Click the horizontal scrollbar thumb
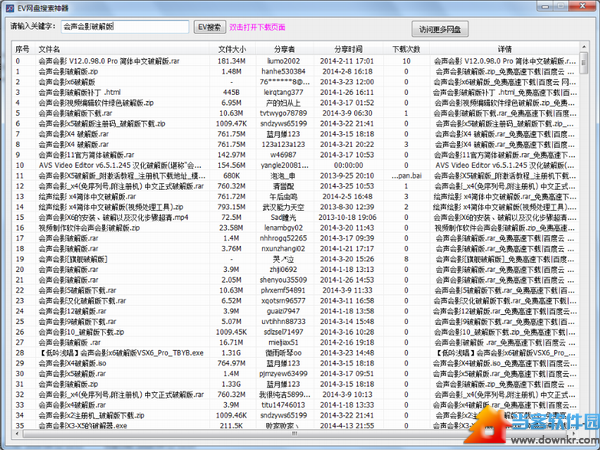600x450 pixels. tap(295, 433)
